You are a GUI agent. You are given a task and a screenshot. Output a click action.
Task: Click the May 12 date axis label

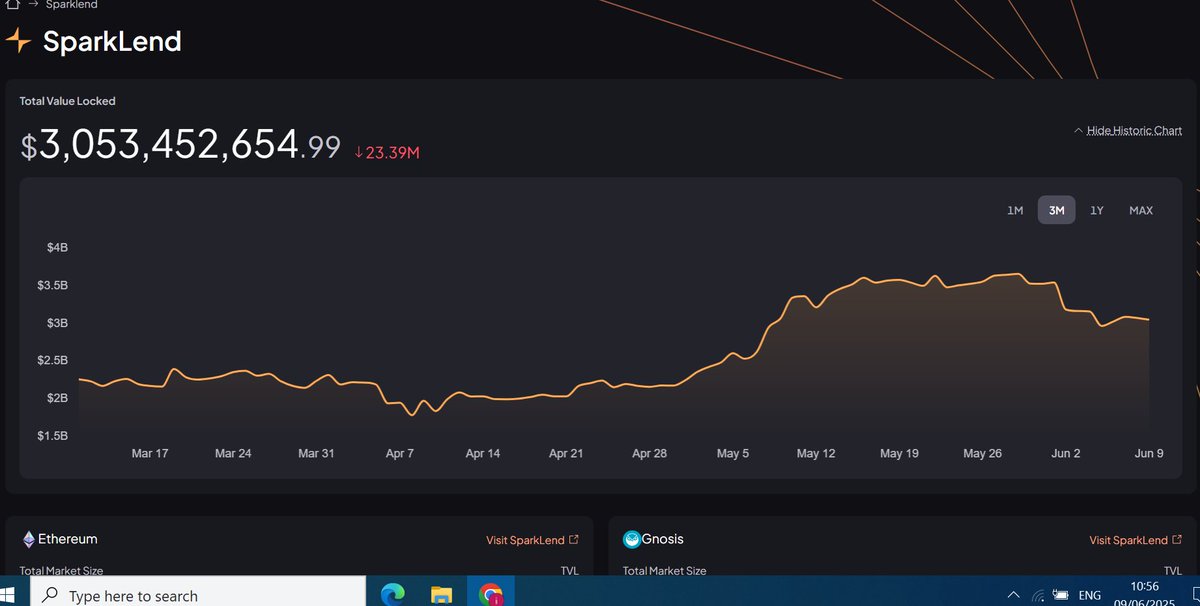(816, 454)
